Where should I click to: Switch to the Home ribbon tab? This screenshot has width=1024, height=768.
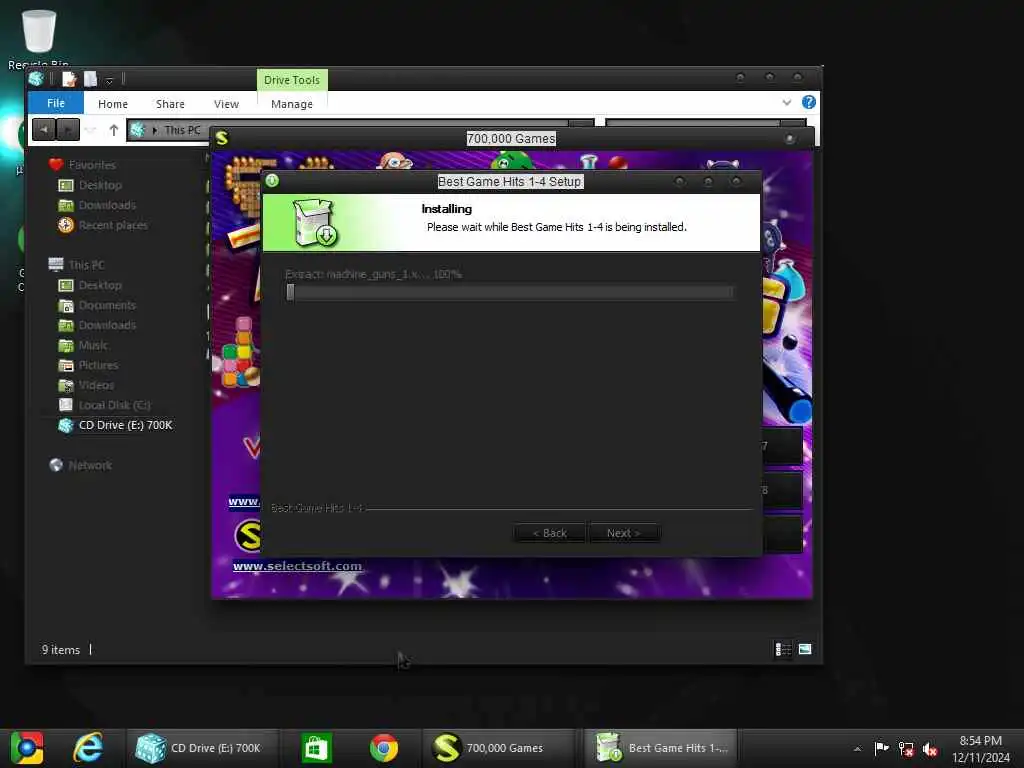point(113,104)
